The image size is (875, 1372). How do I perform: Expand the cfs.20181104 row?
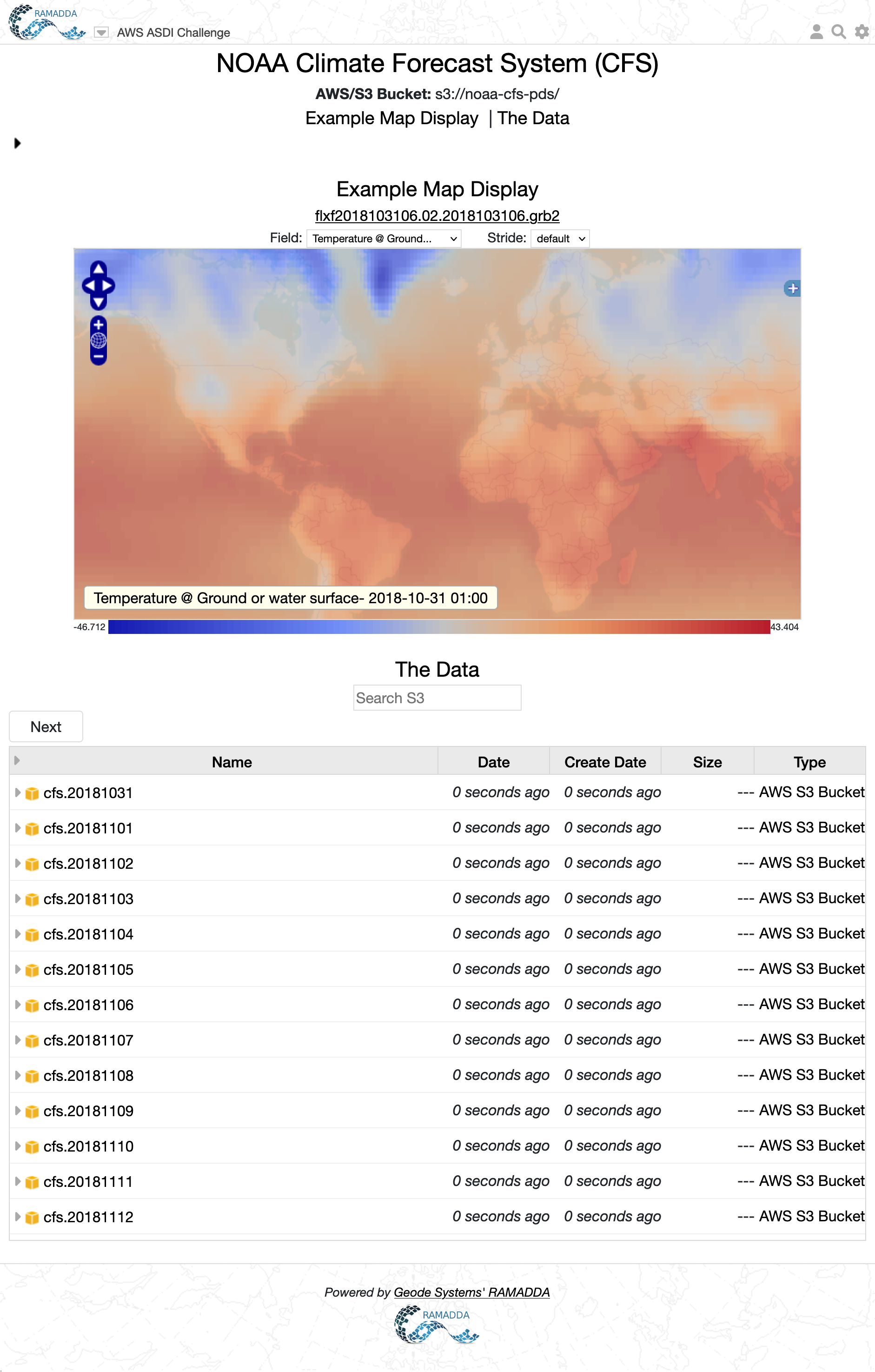(18, 934)
